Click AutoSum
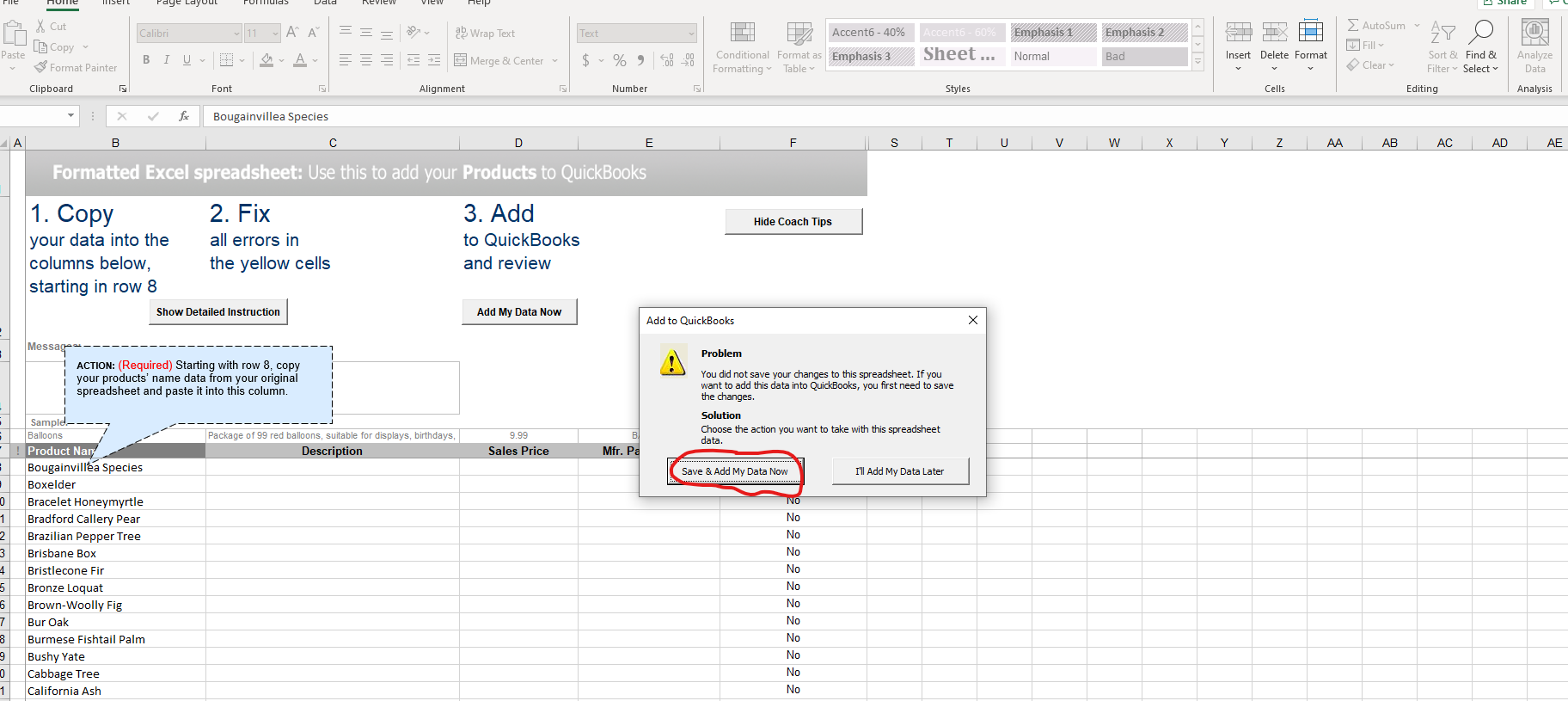1568x701 pixels. click(x=1375, y=26)
